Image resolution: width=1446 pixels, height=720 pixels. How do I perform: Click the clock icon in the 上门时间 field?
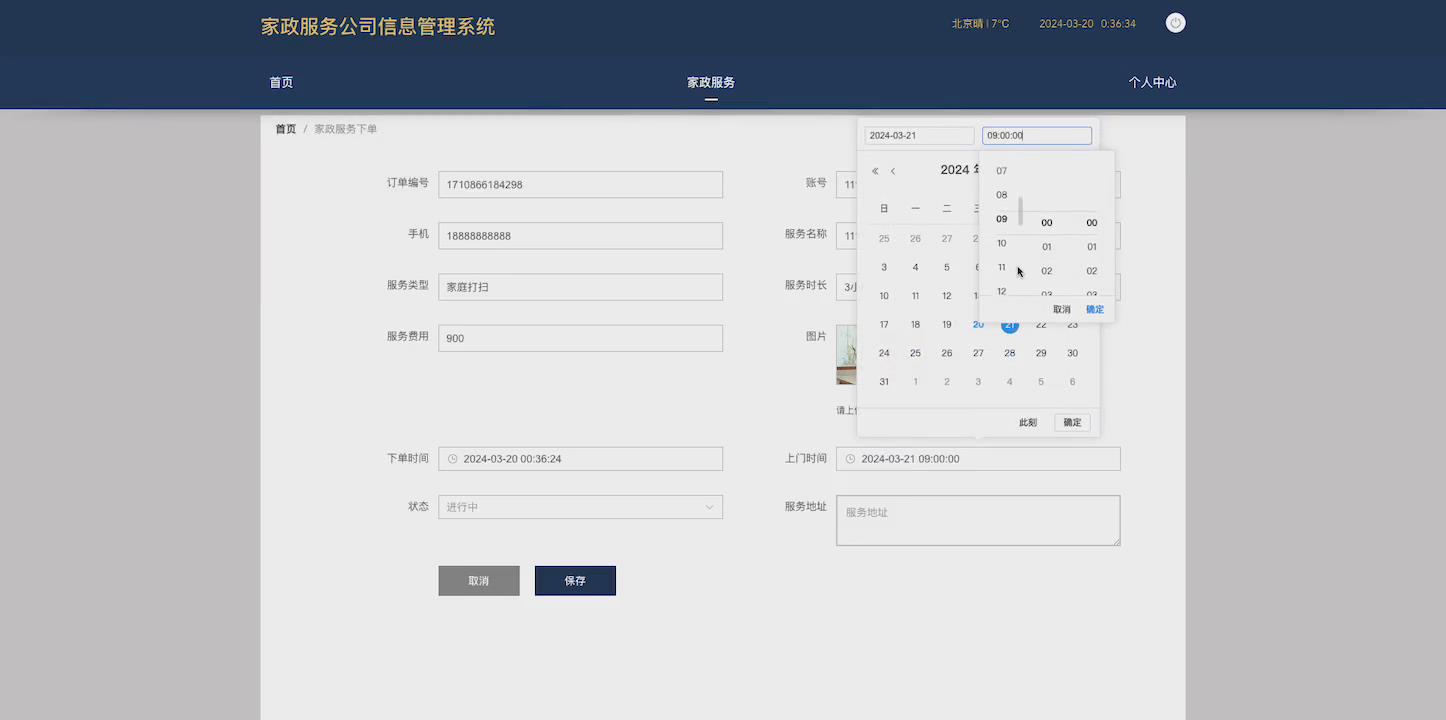click(x=849, y=458)
